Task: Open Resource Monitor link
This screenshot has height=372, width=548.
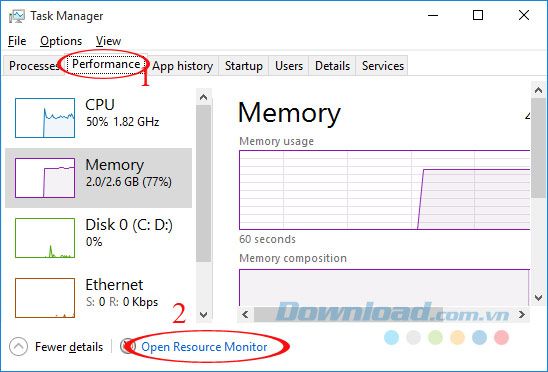Action: 204,347
